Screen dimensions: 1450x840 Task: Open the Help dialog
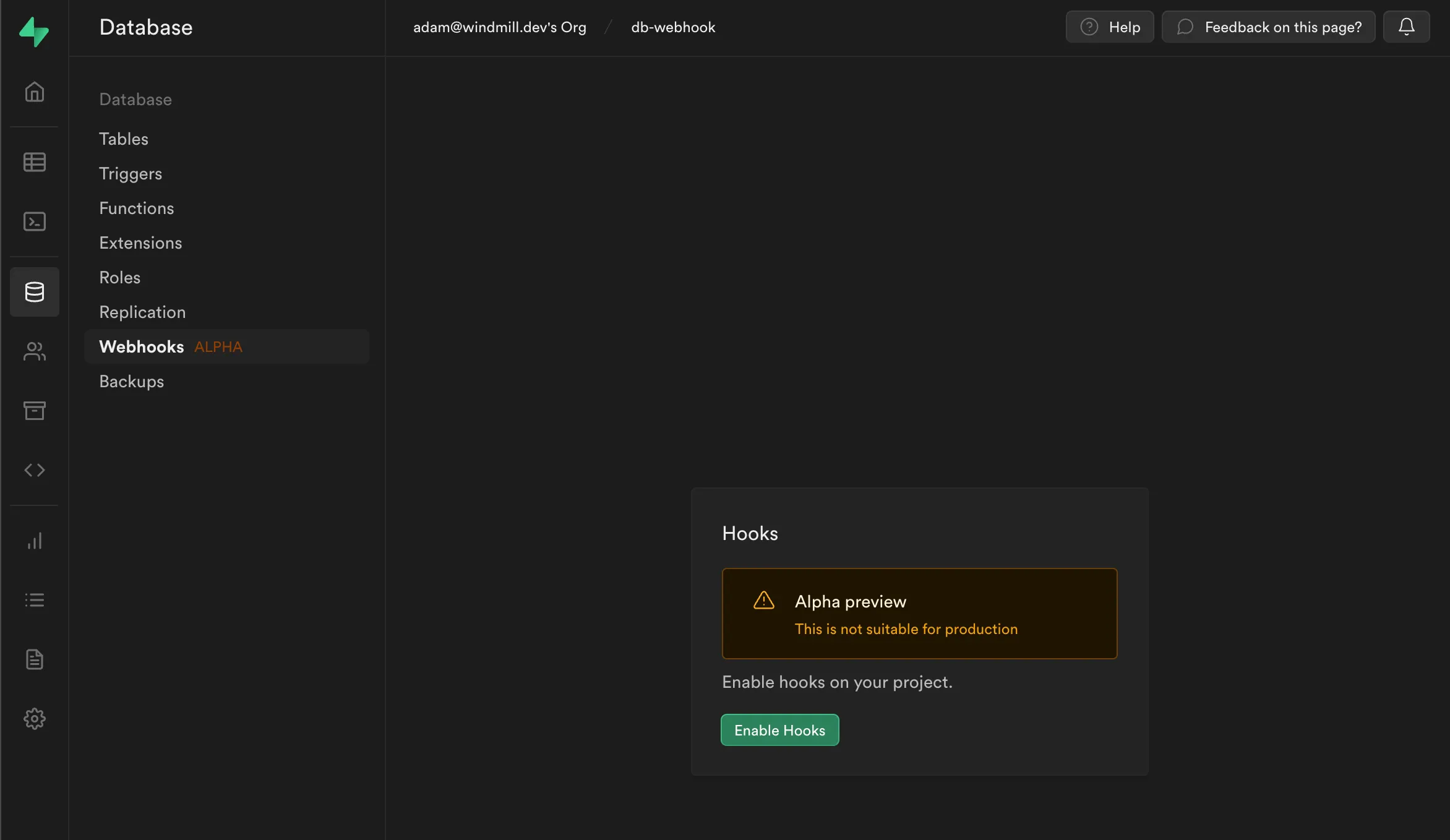coord(1109,27)
